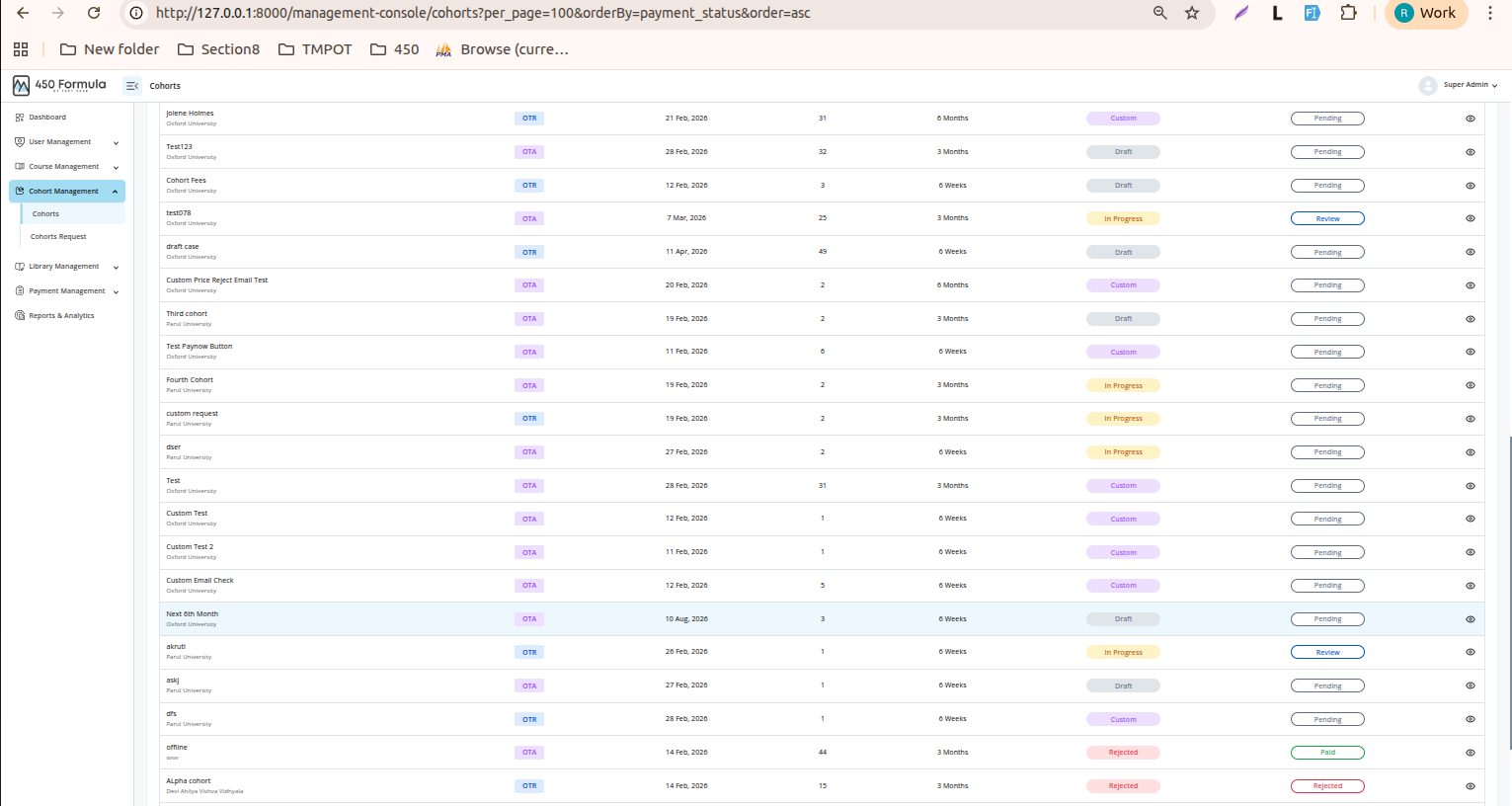1512x806 pixels.
Task: View the Jolene Holmes cohort via eye icon
Action: [x=1470, y=119]
